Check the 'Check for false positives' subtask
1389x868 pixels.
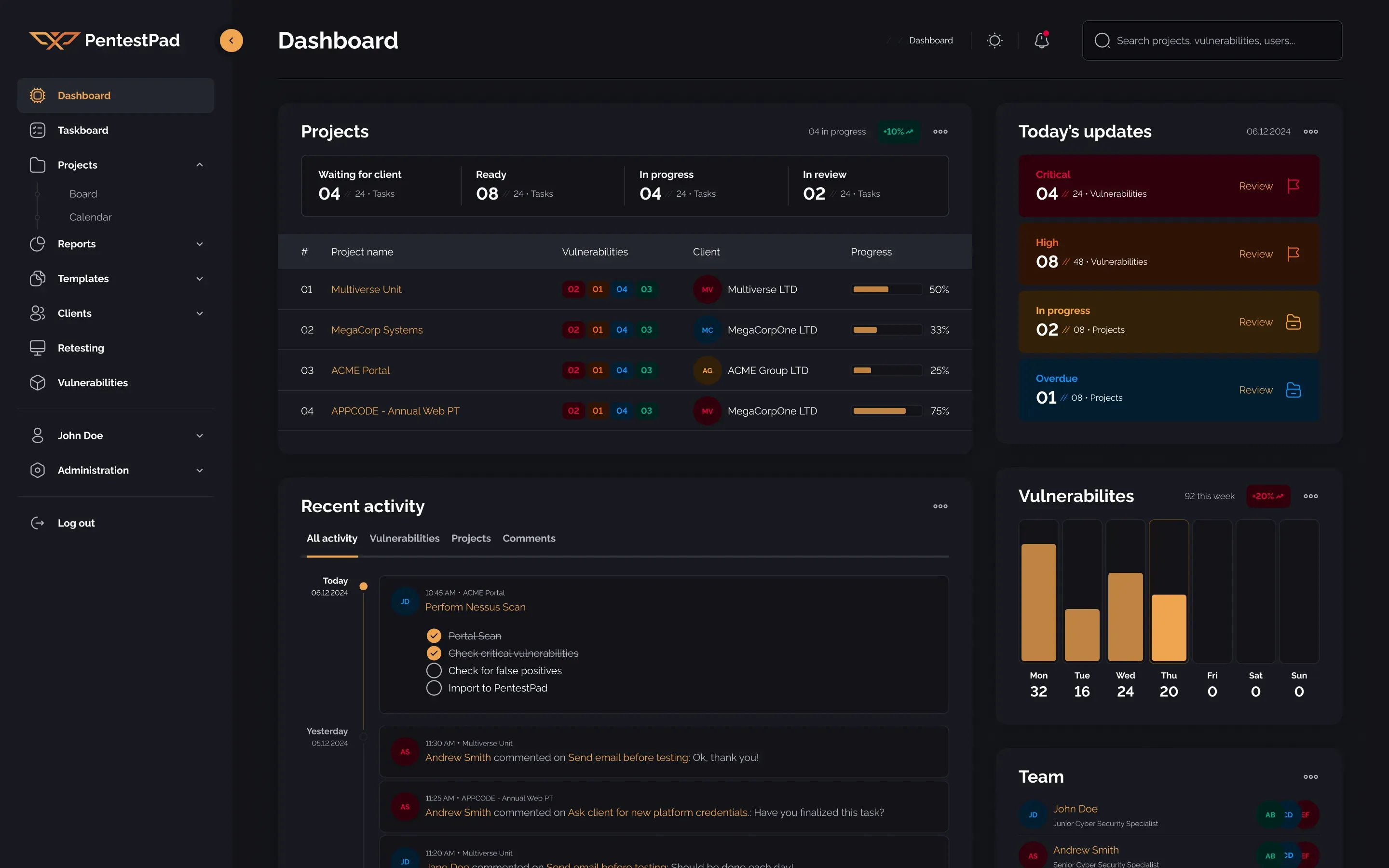point(434,670)
